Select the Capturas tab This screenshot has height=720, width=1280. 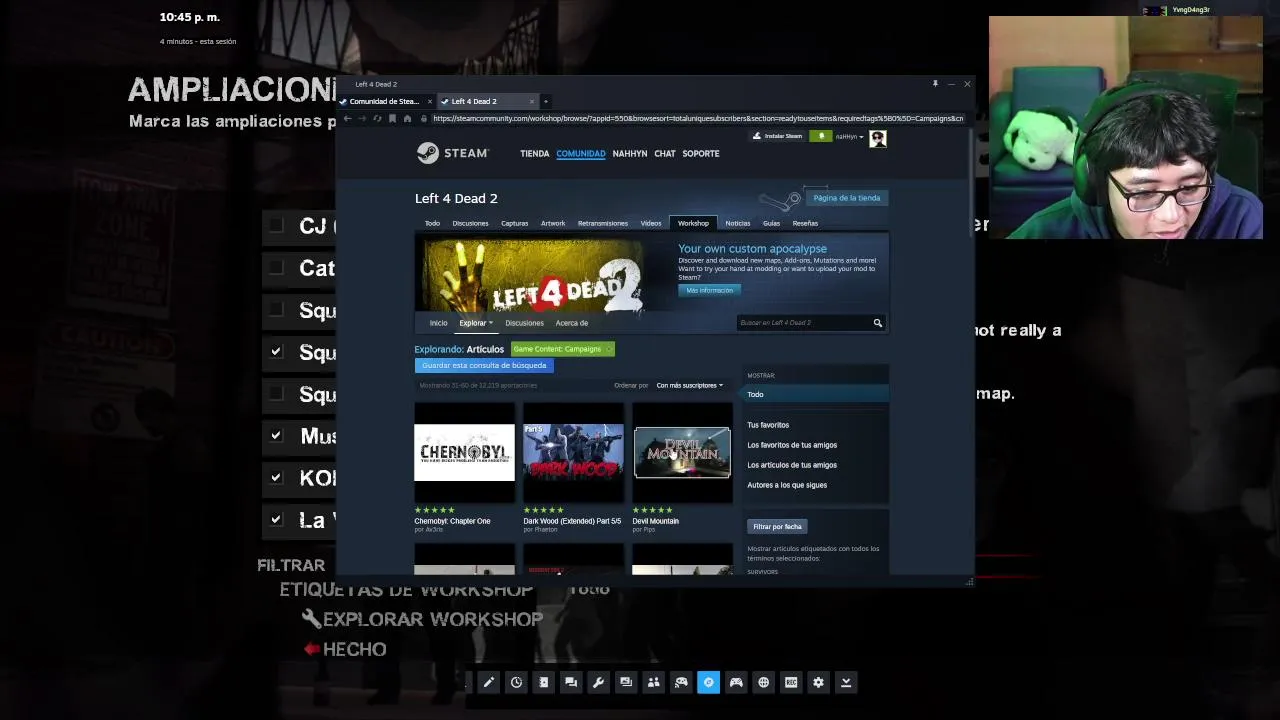click(514, 223)
